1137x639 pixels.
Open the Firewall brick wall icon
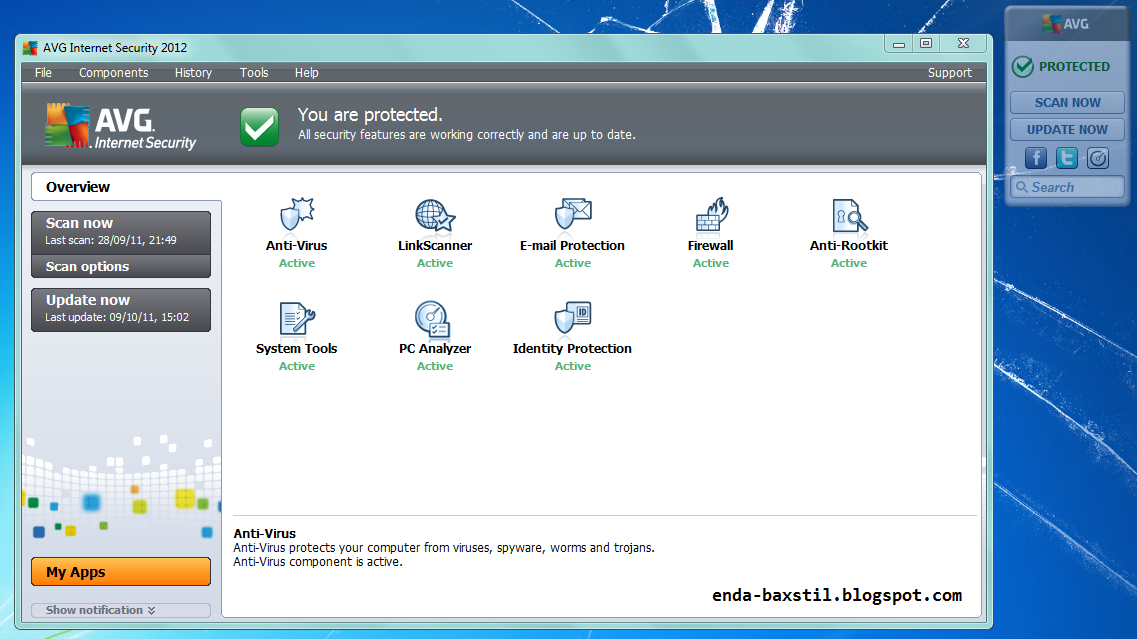coord(711,214)
